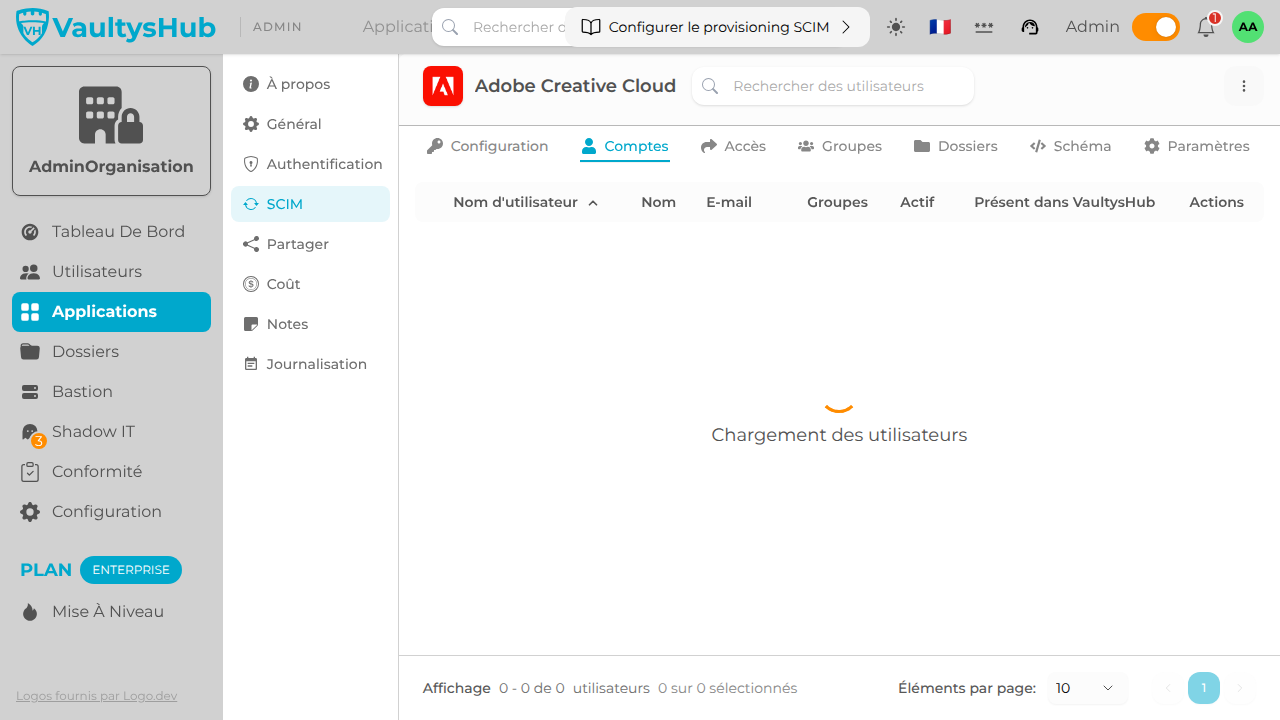Click the AdminOrganisation building icon
1280x720 pixels.
(x=111, y=115)
